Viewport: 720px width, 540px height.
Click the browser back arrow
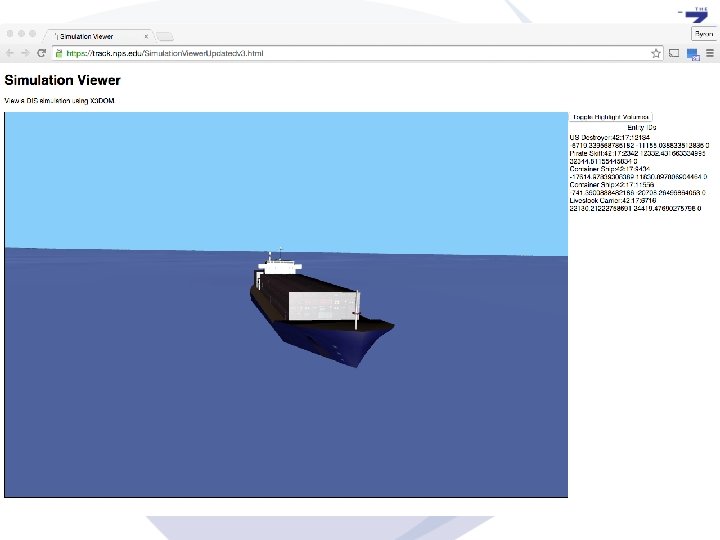coord(10,53)
